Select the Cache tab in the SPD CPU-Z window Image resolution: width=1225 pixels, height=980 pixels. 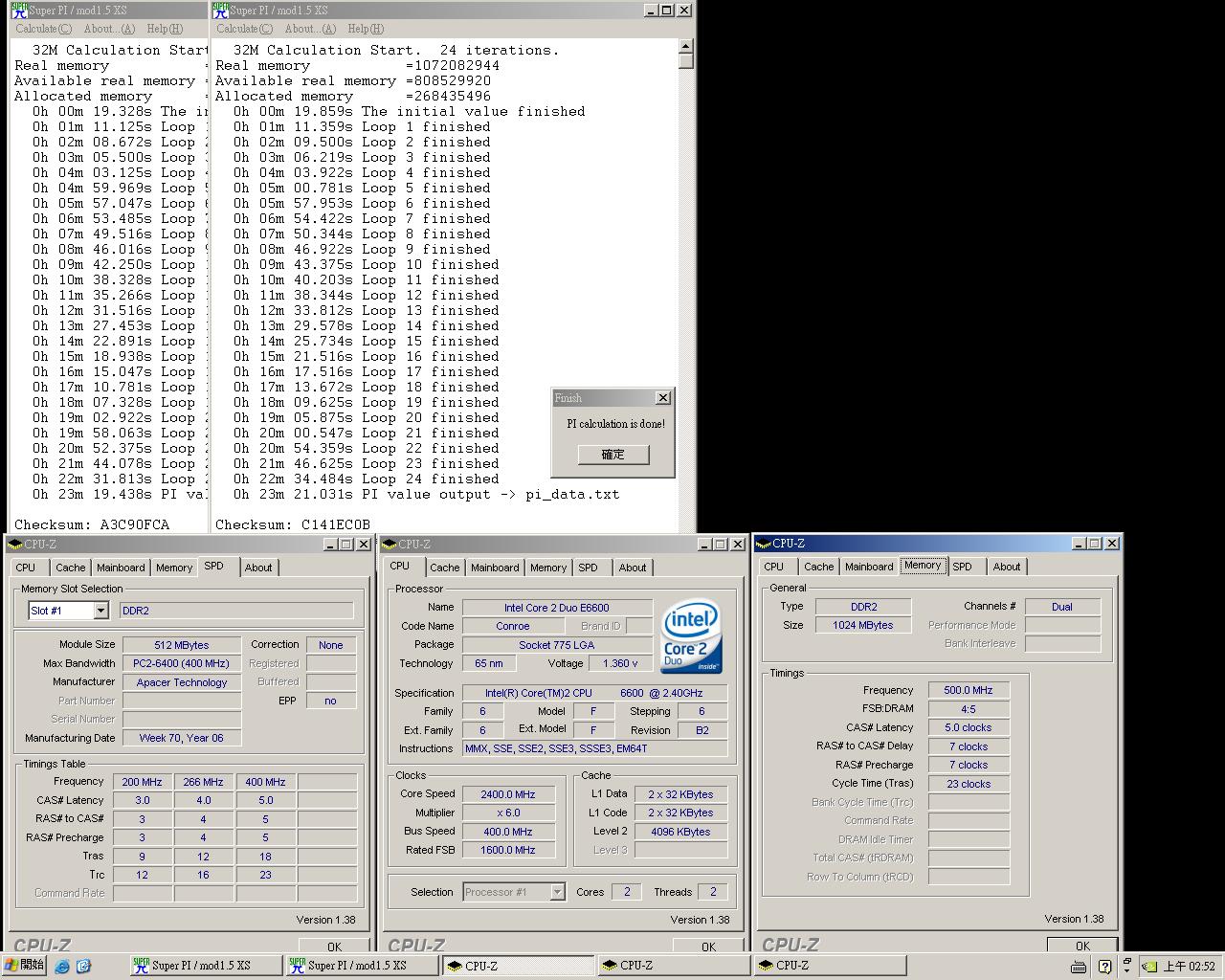70,568
